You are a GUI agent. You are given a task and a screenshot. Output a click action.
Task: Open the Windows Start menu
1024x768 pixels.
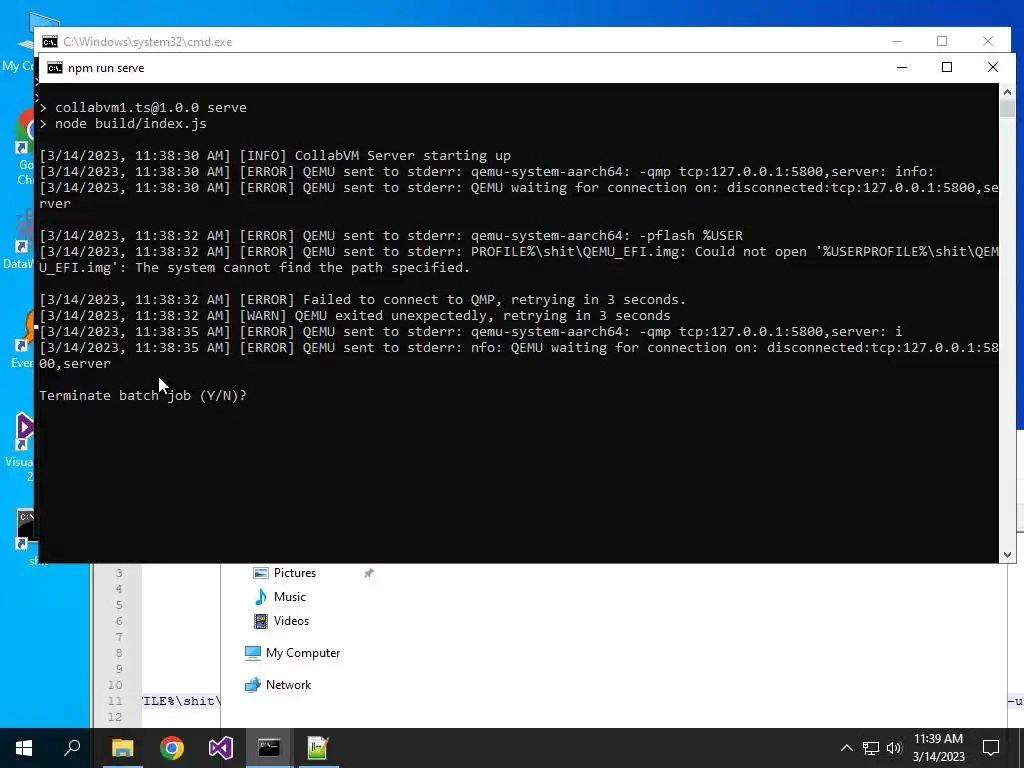click(24, 748)
